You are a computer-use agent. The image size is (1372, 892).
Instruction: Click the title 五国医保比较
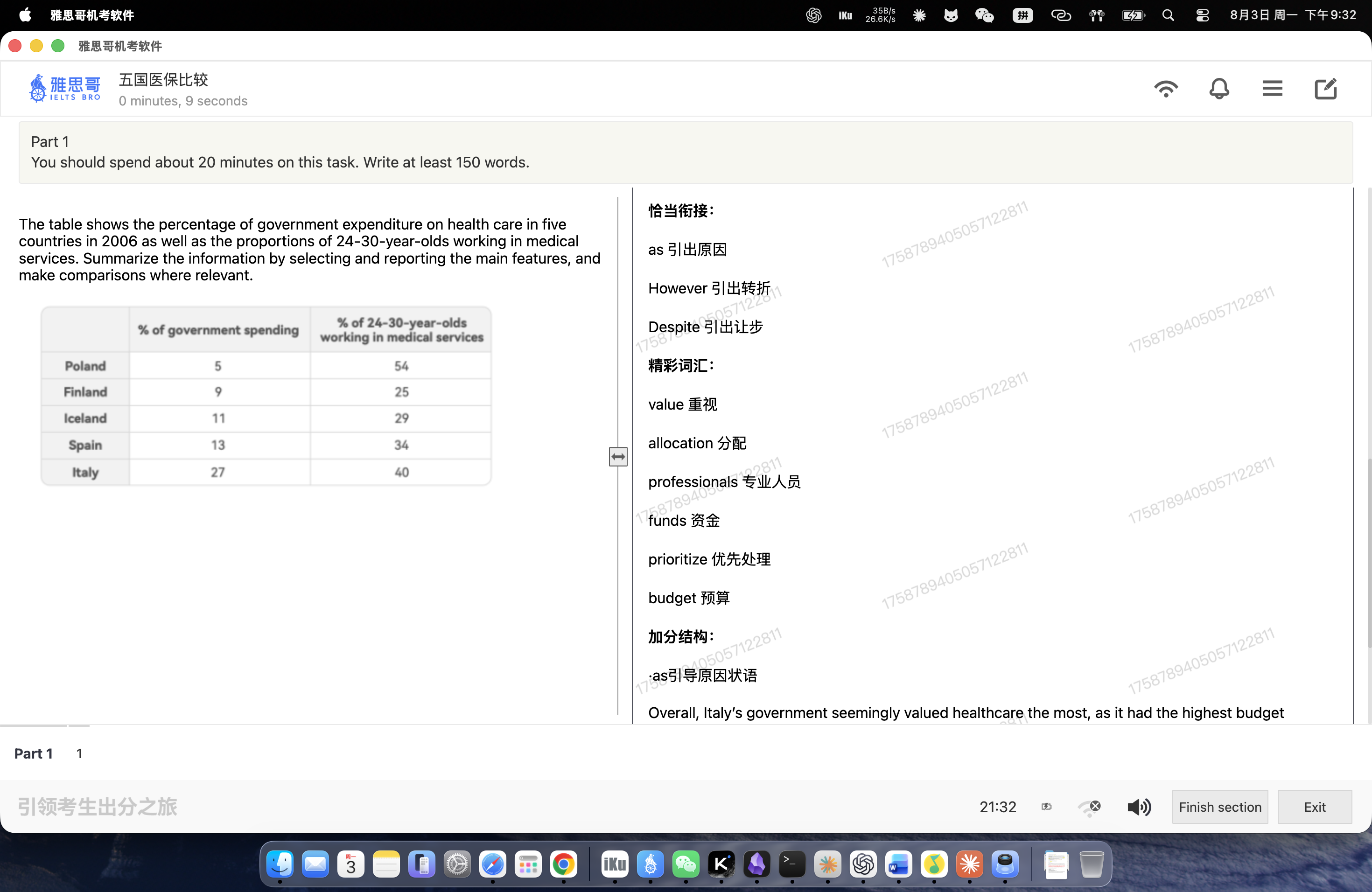click(x=163, y=79)
